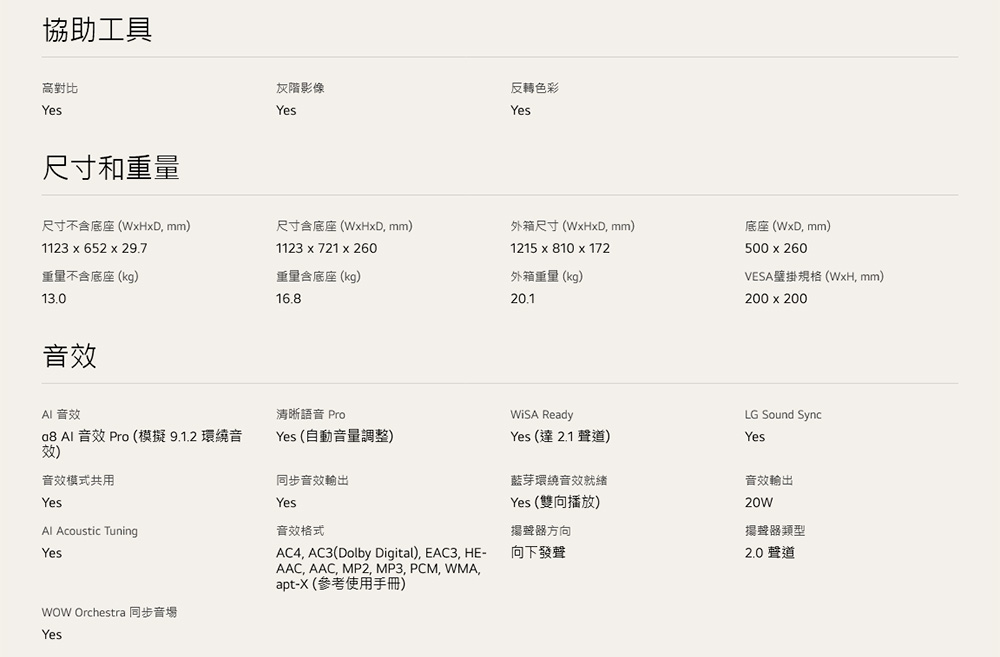Screen dimensions: 1000x657
Task: Click the 尺寸和重量 section heading
Action: 111,168
